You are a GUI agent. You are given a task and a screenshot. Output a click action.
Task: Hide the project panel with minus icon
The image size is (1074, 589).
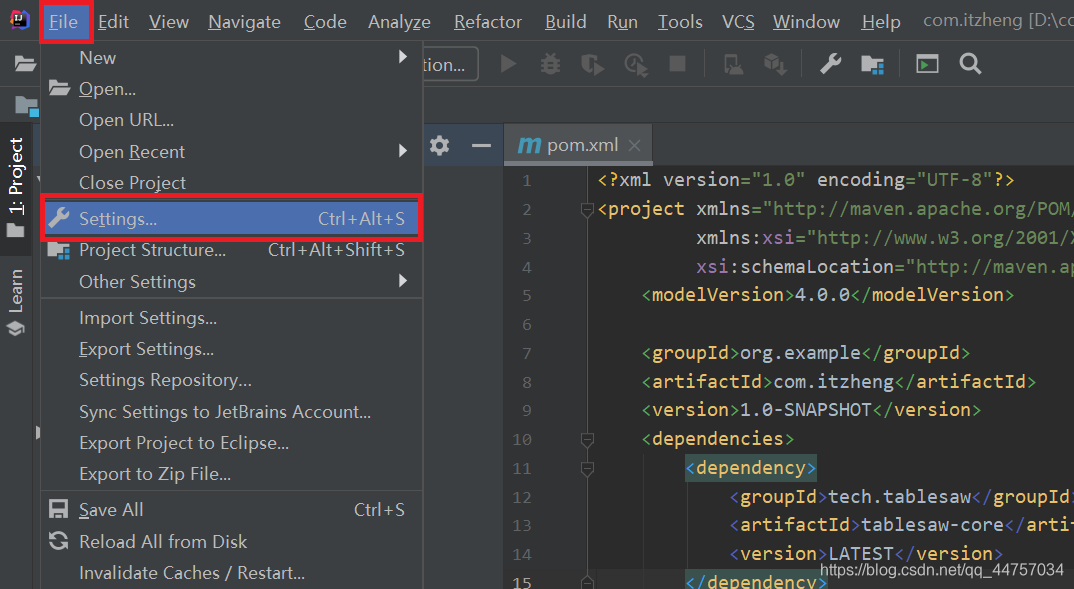481,145
